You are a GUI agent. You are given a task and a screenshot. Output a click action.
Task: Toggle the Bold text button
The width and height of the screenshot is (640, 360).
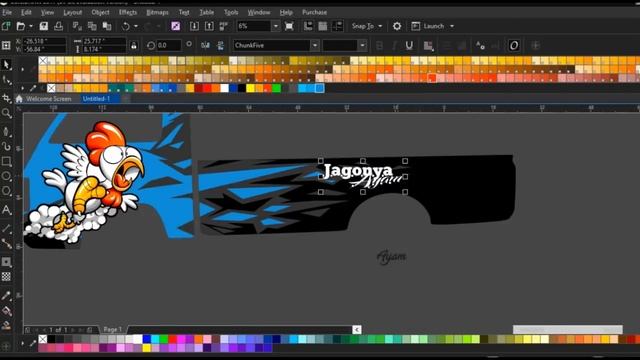379,45
